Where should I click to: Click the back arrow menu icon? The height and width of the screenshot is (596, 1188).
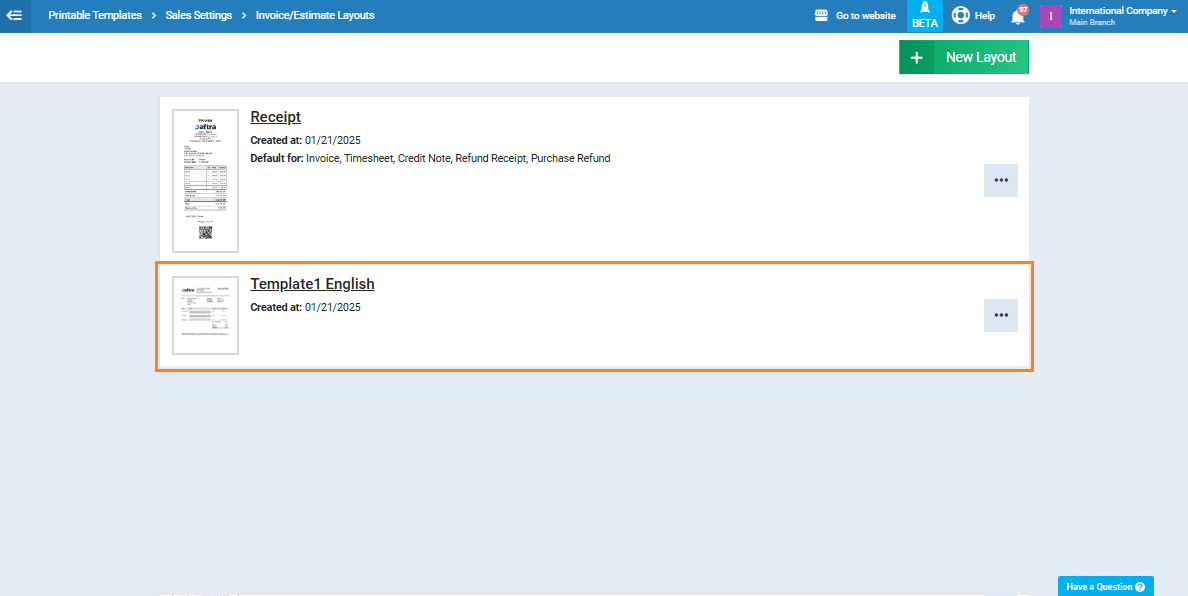[x=15, y=16]
